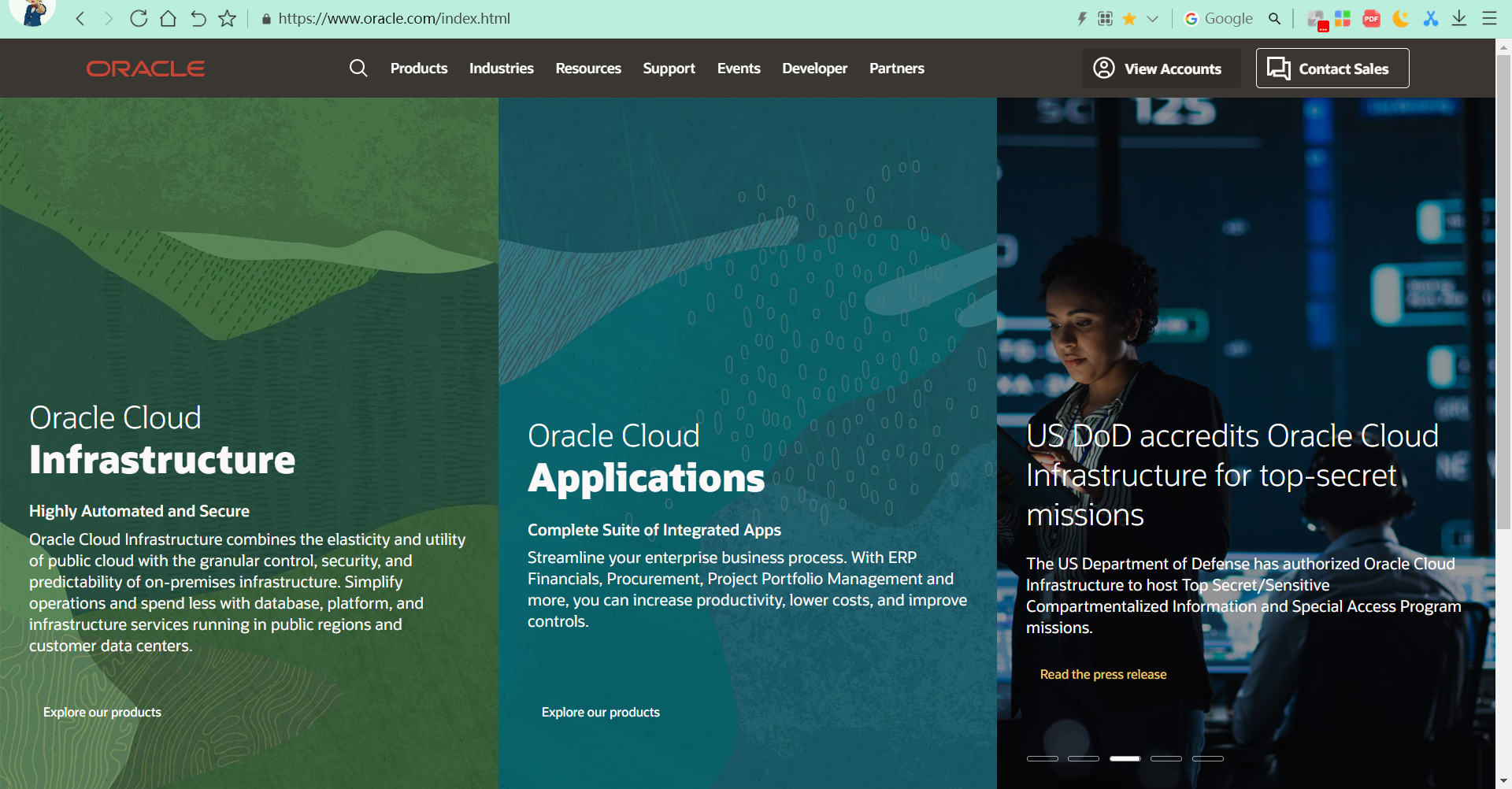The height and width of the screenshot is (789, 1512).
Task: Open the Products menu
Action: coord(419,69)
